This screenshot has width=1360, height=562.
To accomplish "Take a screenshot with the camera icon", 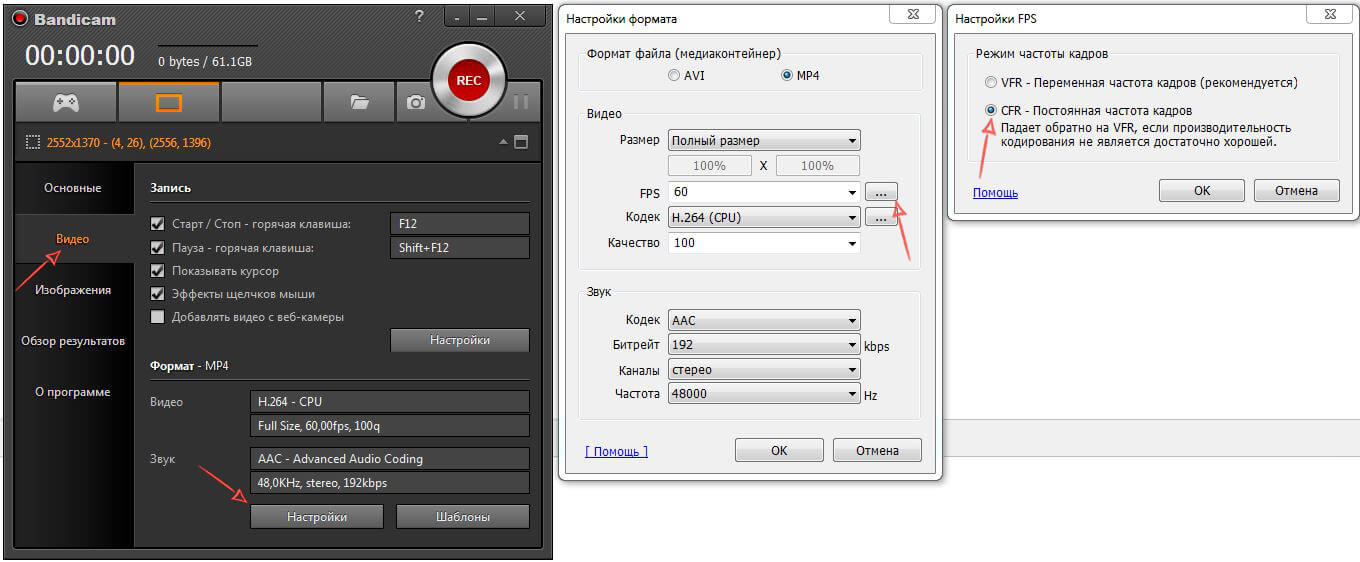I will coord(416,102).
